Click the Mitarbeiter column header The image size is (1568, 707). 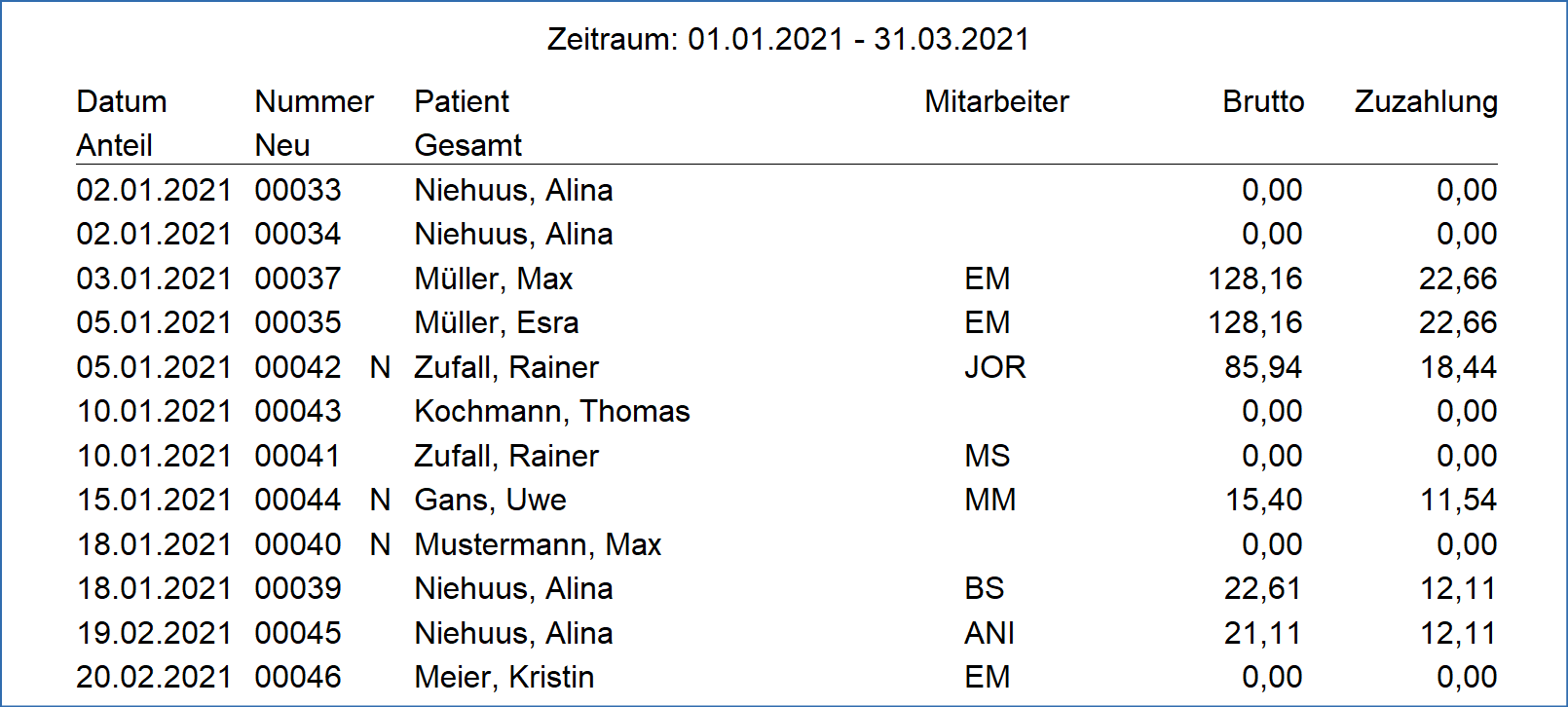(x=996, y=101)
